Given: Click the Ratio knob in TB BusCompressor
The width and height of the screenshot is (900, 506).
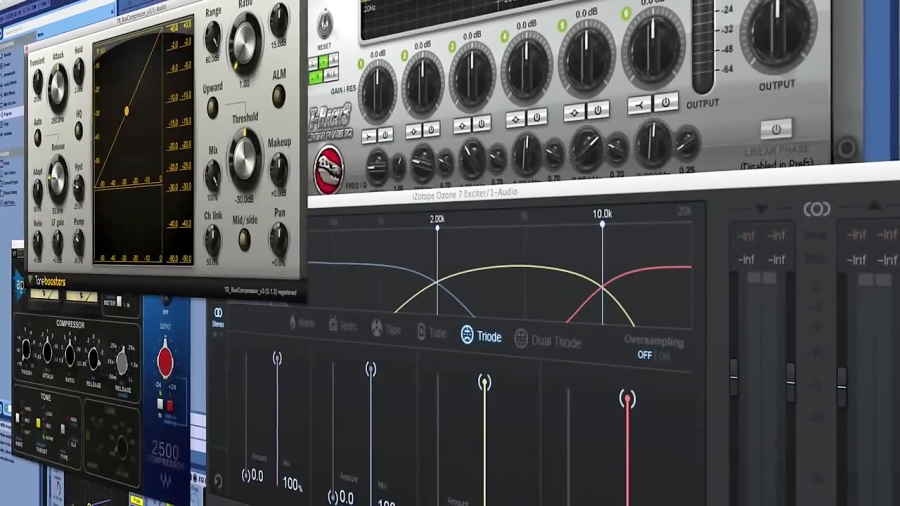Looking at the screenshot, I should point(246,44).
